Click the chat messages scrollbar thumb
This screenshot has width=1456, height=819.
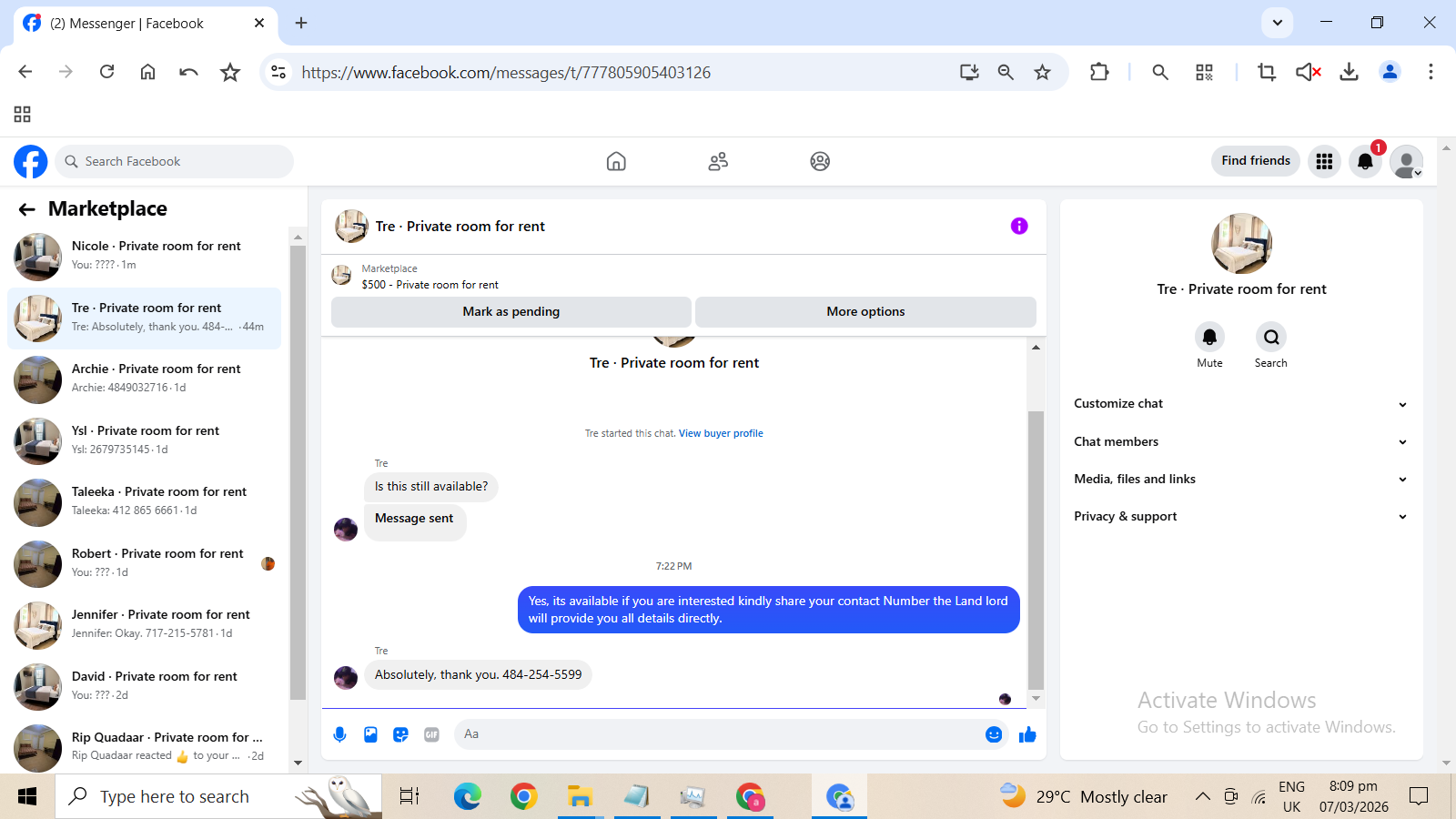[x=1036, y=551]
